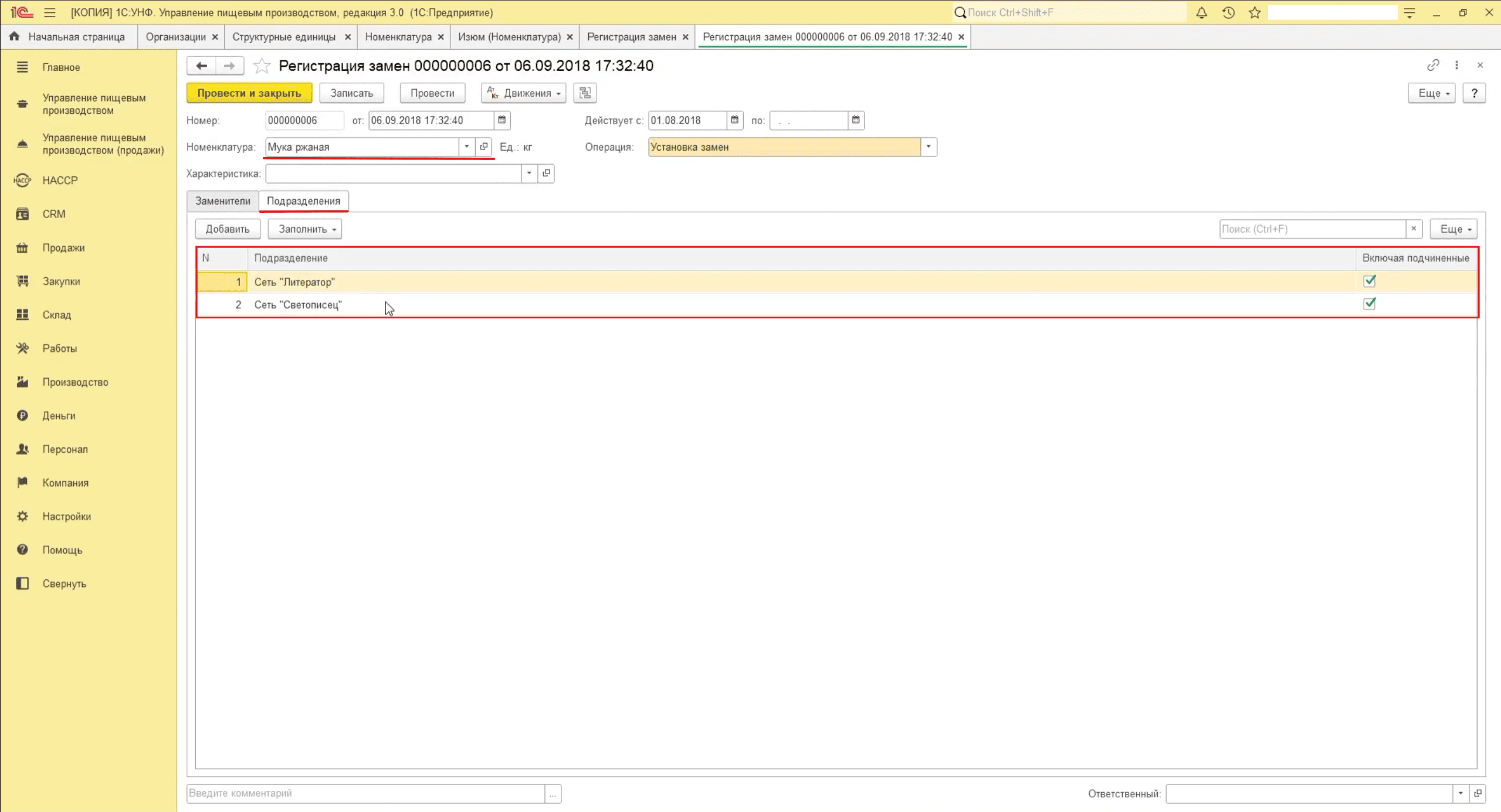
Task: Click the notifications bell icon
Action: pos(1201,12)
